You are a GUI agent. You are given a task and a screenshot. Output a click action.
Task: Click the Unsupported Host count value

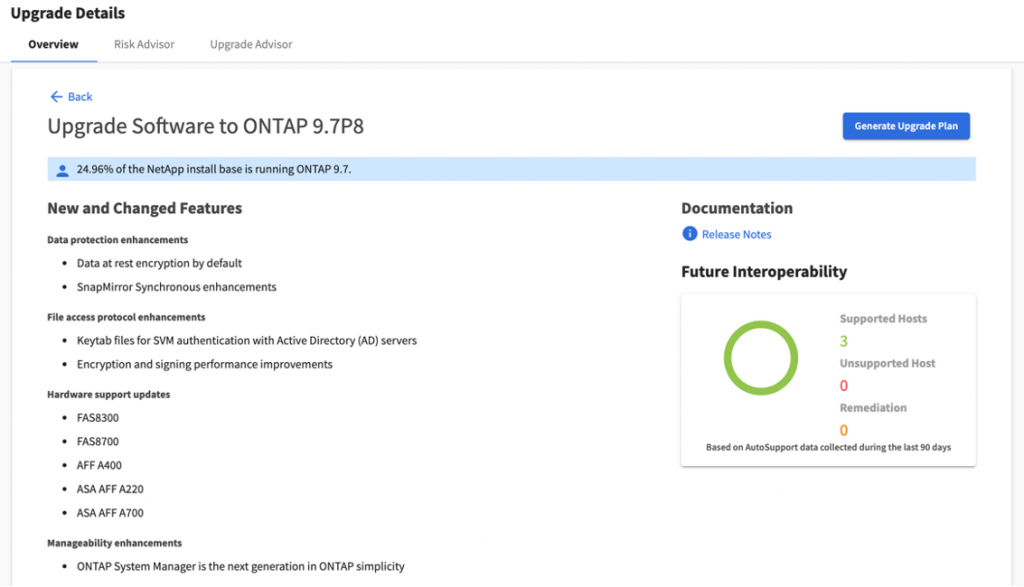(844, 385)
